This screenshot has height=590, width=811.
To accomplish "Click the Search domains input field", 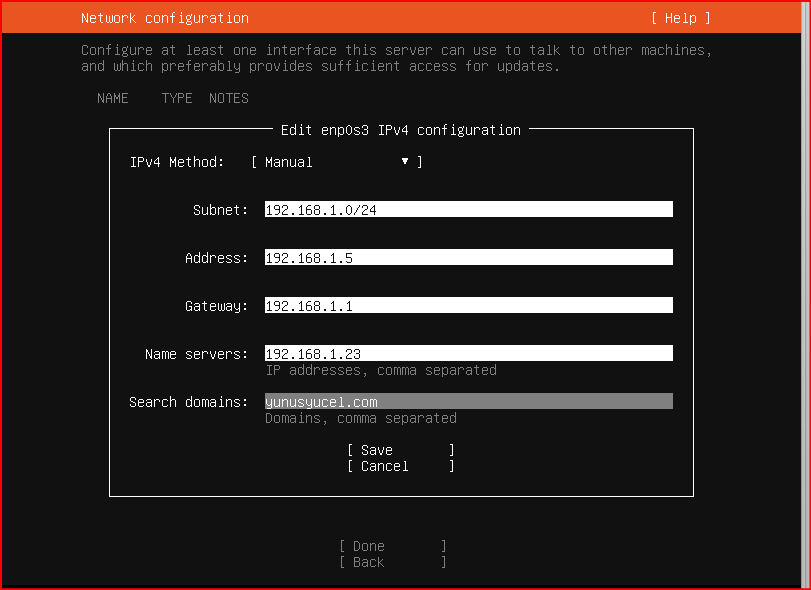I will pos(469,402).
